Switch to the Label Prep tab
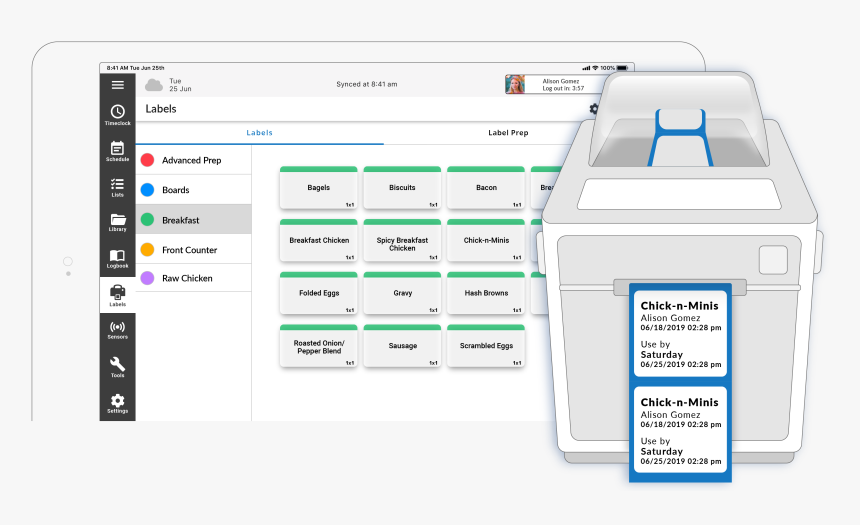 click(508, 133)
